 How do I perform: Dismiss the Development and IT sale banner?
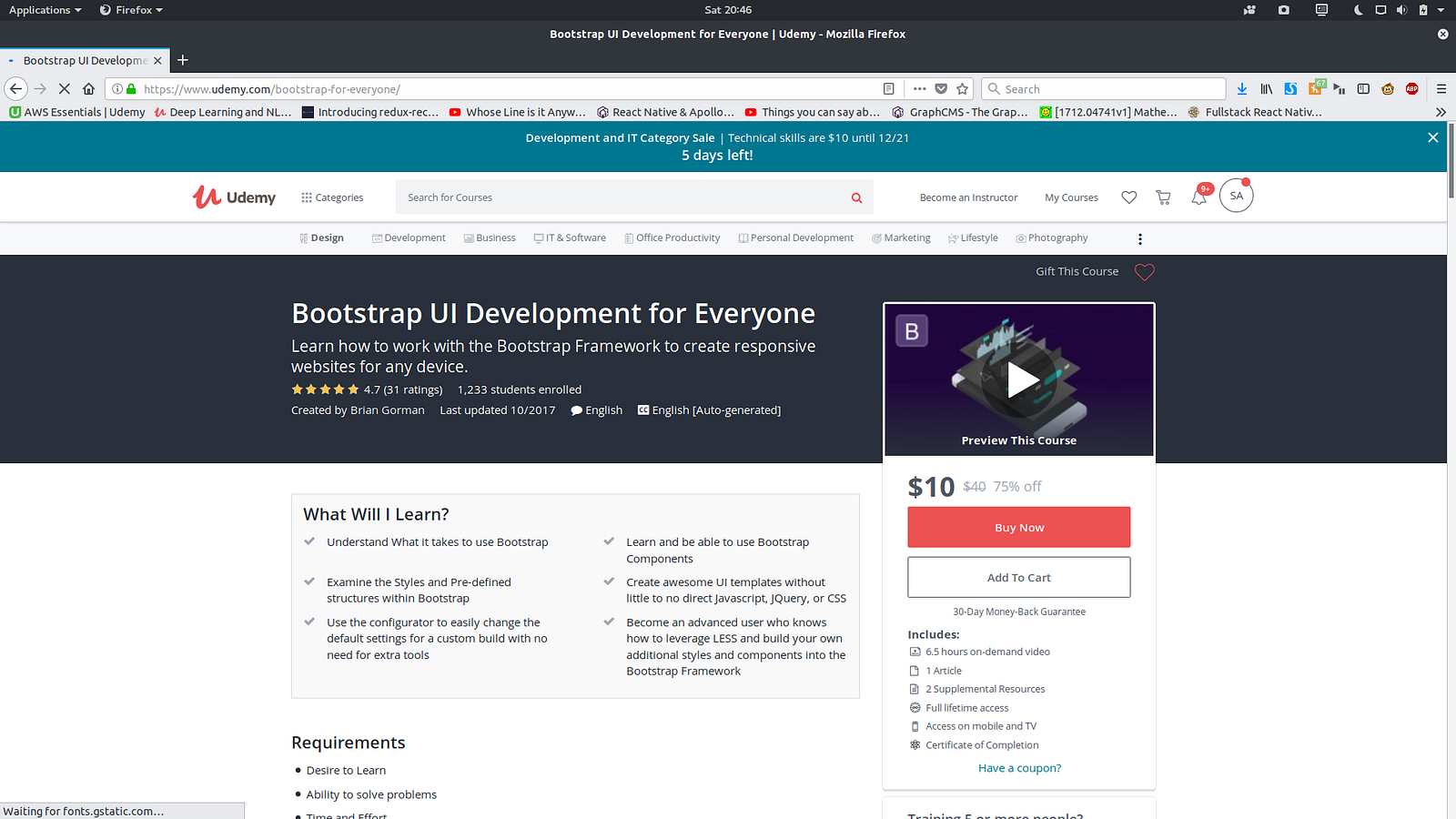[x=1433, y=137]
